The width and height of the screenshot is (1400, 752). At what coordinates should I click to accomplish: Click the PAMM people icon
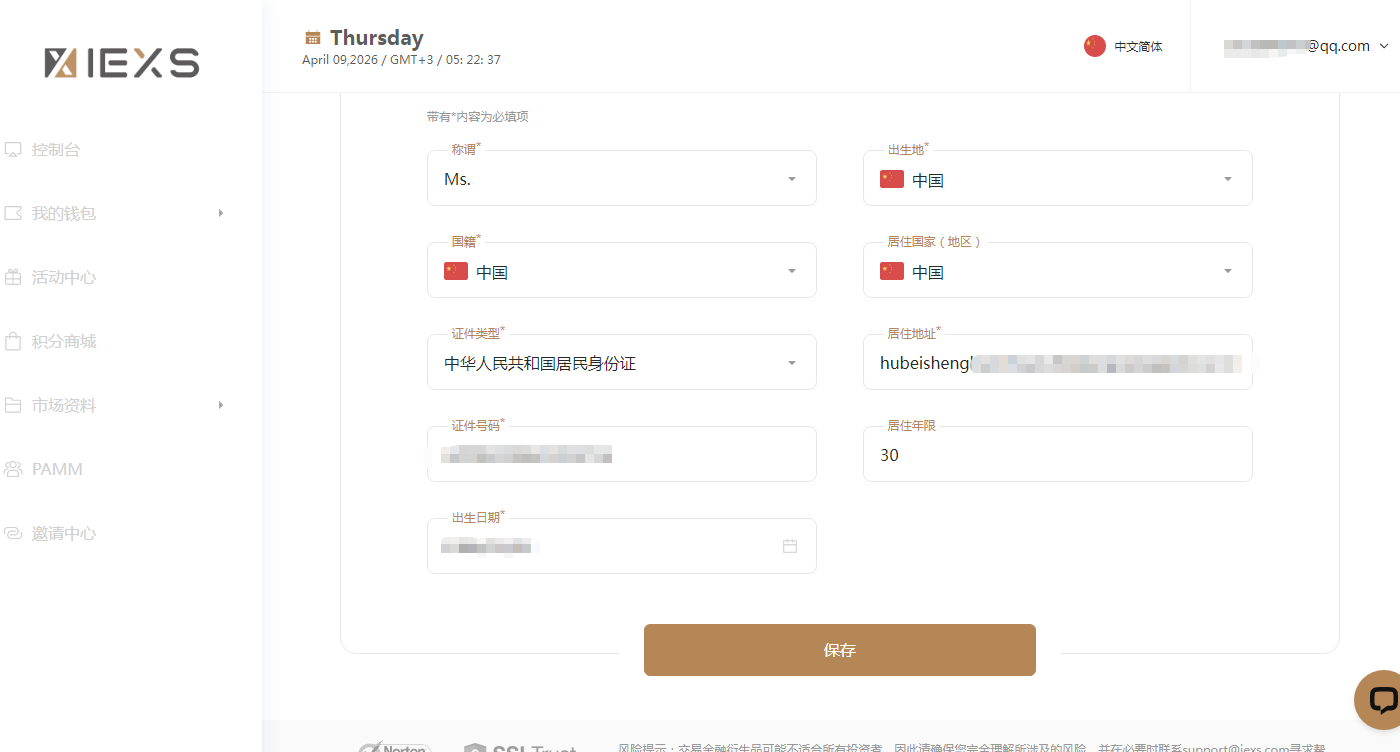point(13,470)
